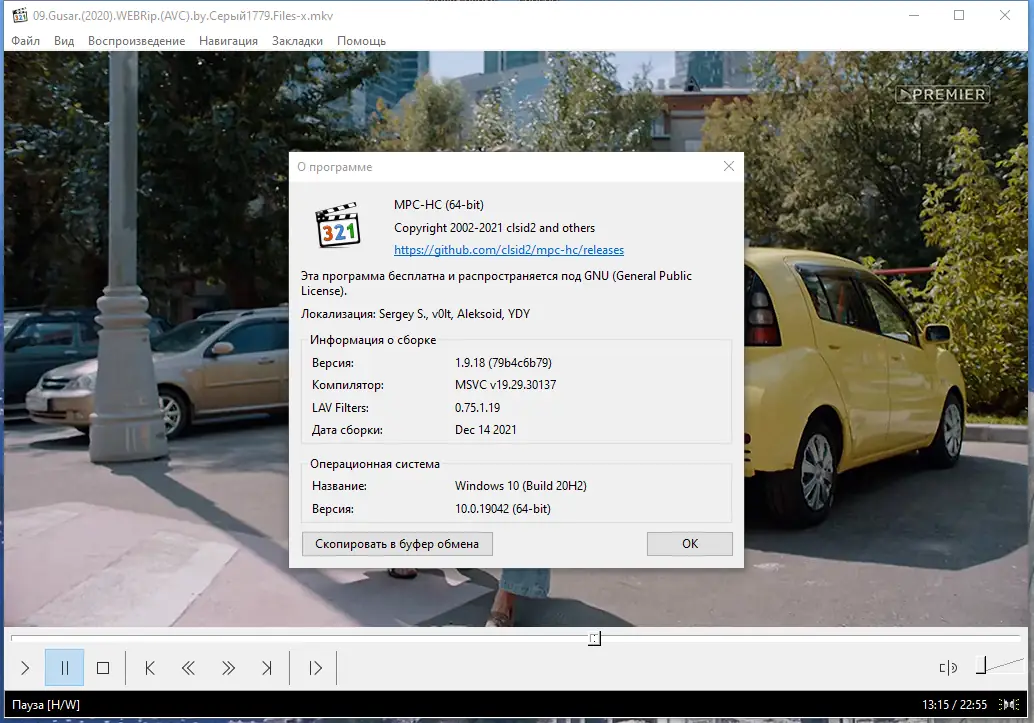Click the MPC-HC title bar app icon
The width and height of the screenshot is (1034, 723).
pyautogui.click(x=20, y=15)
